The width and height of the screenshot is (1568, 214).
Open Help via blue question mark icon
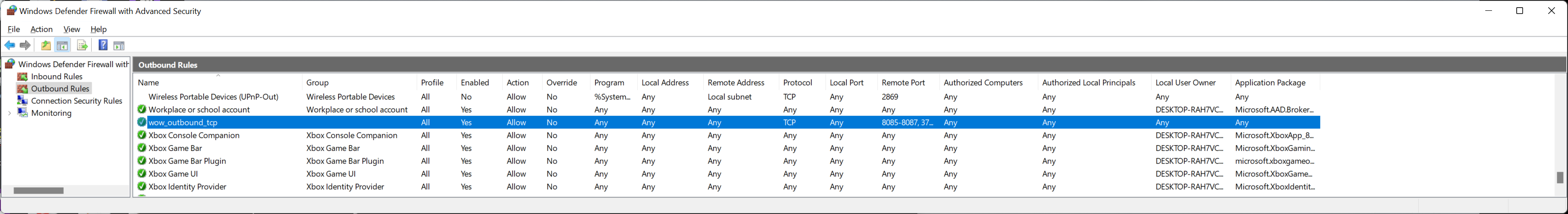pyautogui.click(x=103, y=46)
